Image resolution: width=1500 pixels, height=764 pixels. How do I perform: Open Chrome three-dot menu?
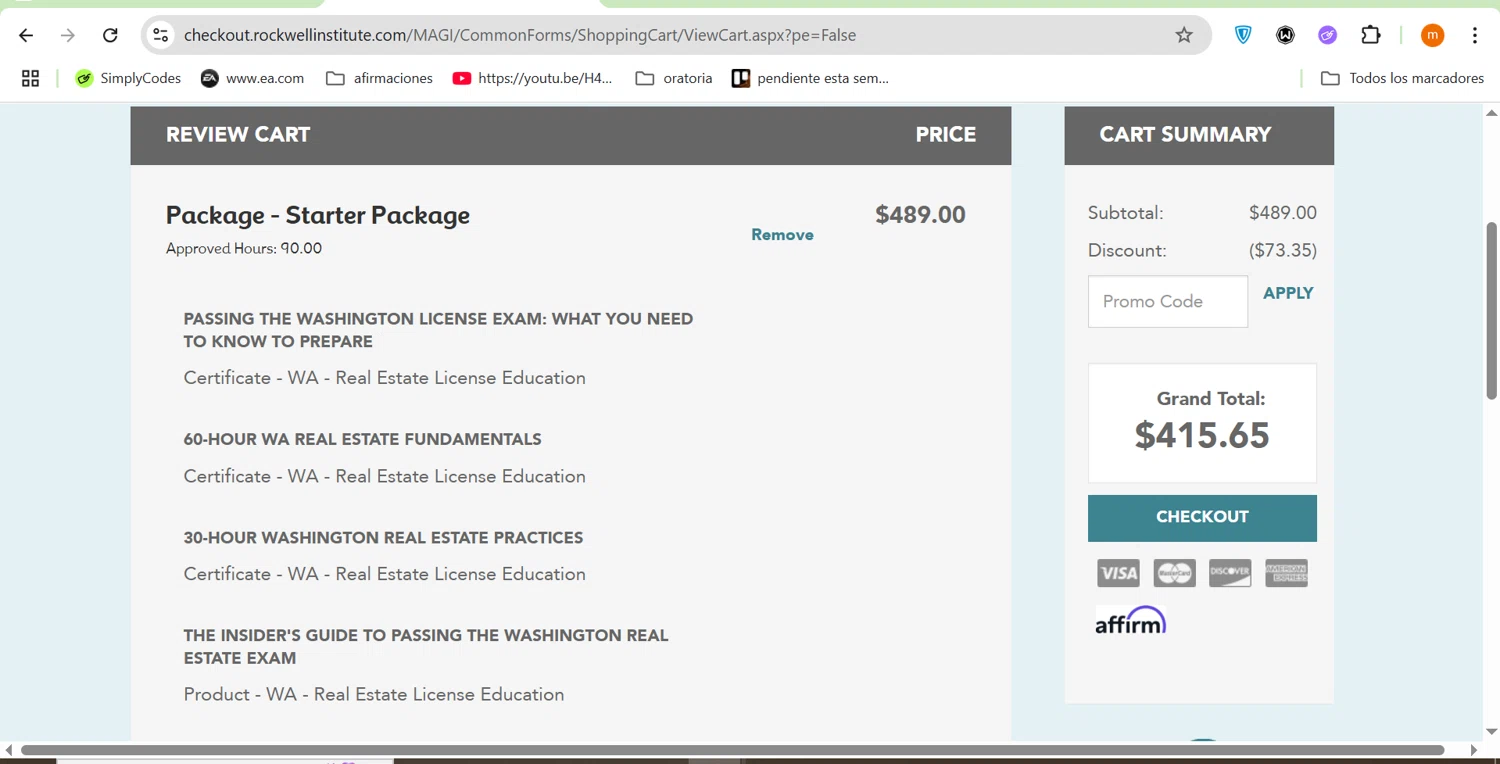[x=1475, y=35]
